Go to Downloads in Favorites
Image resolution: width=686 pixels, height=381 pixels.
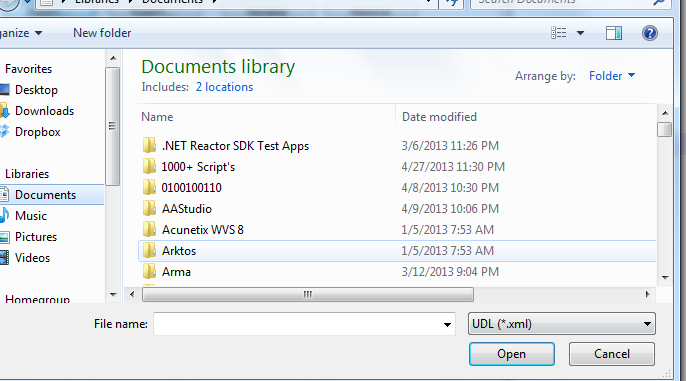45,111
